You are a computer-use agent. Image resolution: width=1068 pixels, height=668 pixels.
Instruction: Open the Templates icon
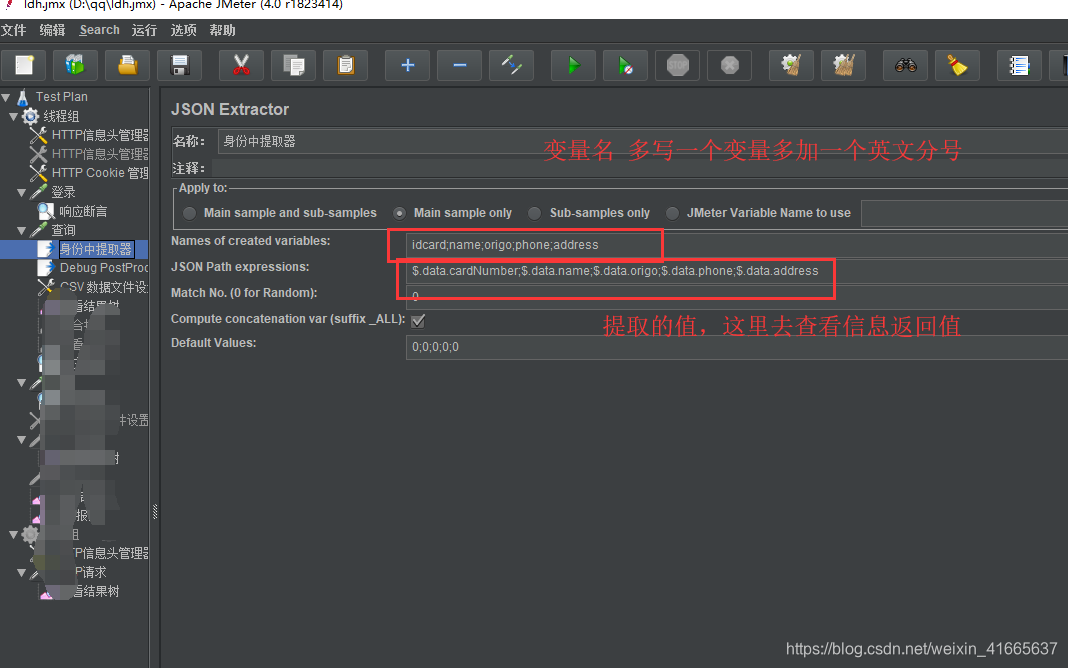(x=75, y=65)
